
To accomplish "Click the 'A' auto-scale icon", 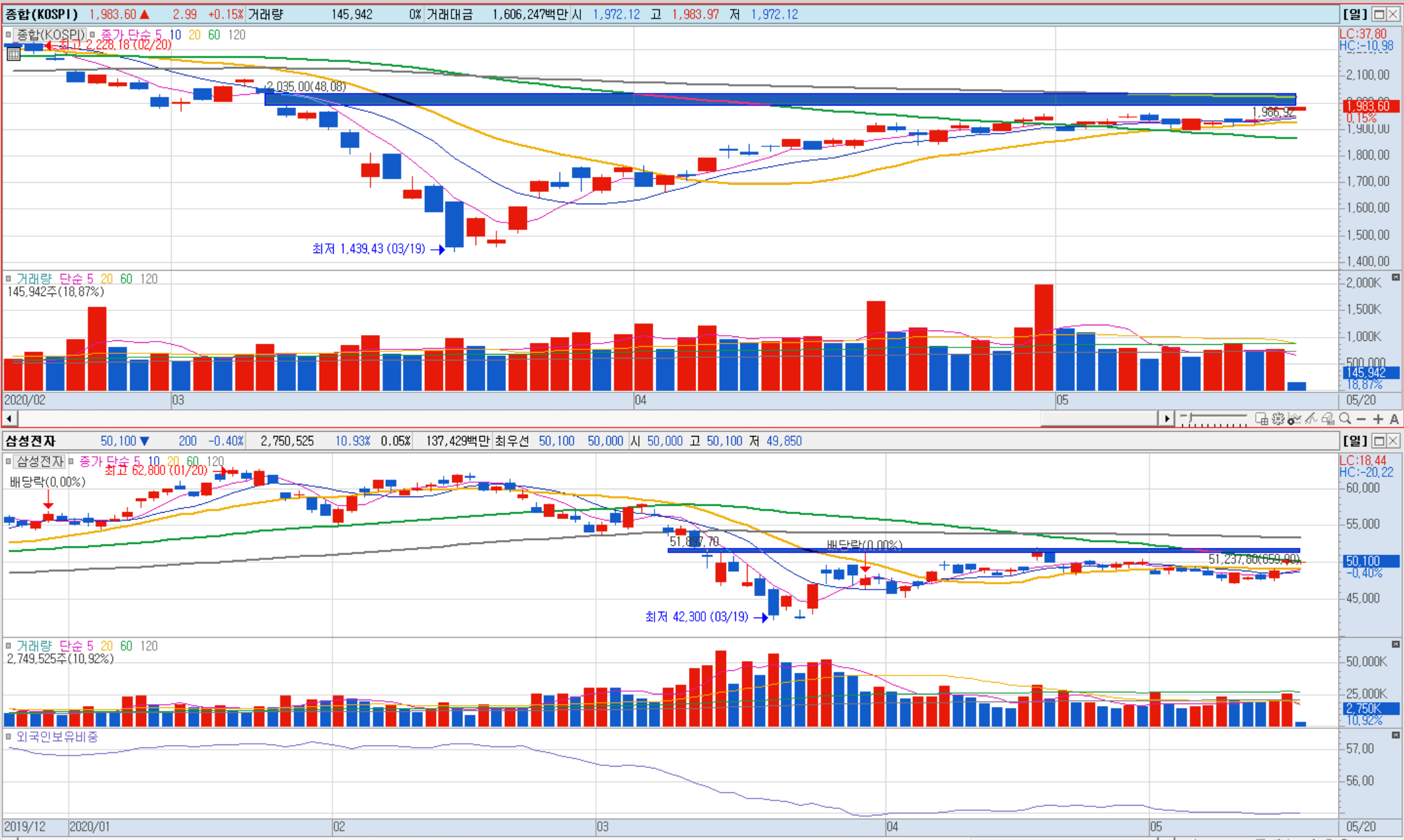I will [1394, 419].
